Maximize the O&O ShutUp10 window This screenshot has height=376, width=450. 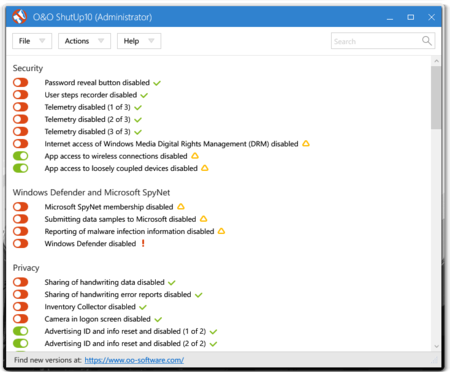pyautogui.click(x=411, y=17)
